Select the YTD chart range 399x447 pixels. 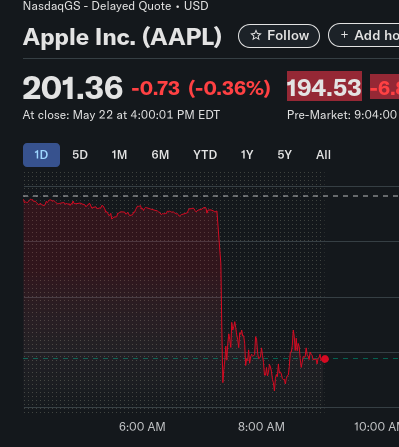(x=205, y=155)
